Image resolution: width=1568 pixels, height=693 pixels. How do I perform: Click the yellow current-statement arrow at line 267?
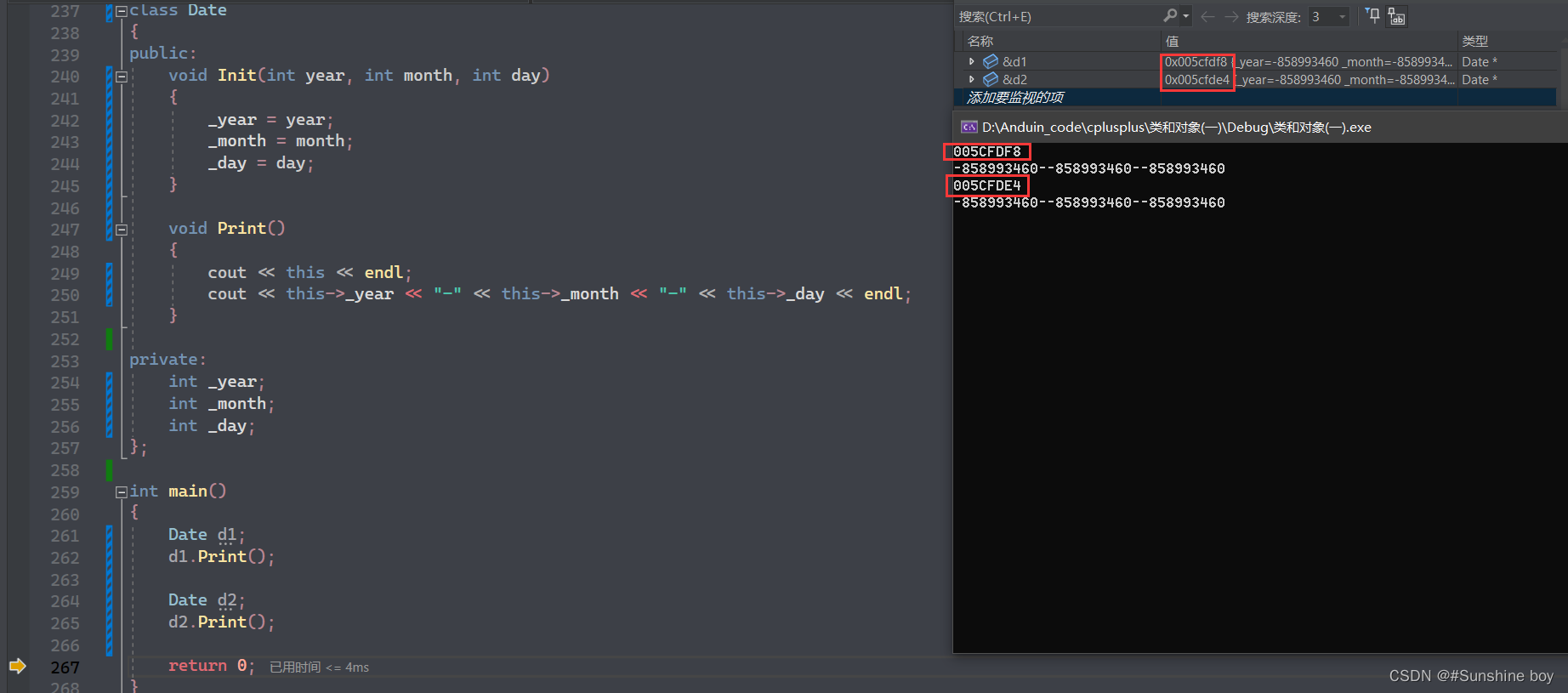coord(17,666)
